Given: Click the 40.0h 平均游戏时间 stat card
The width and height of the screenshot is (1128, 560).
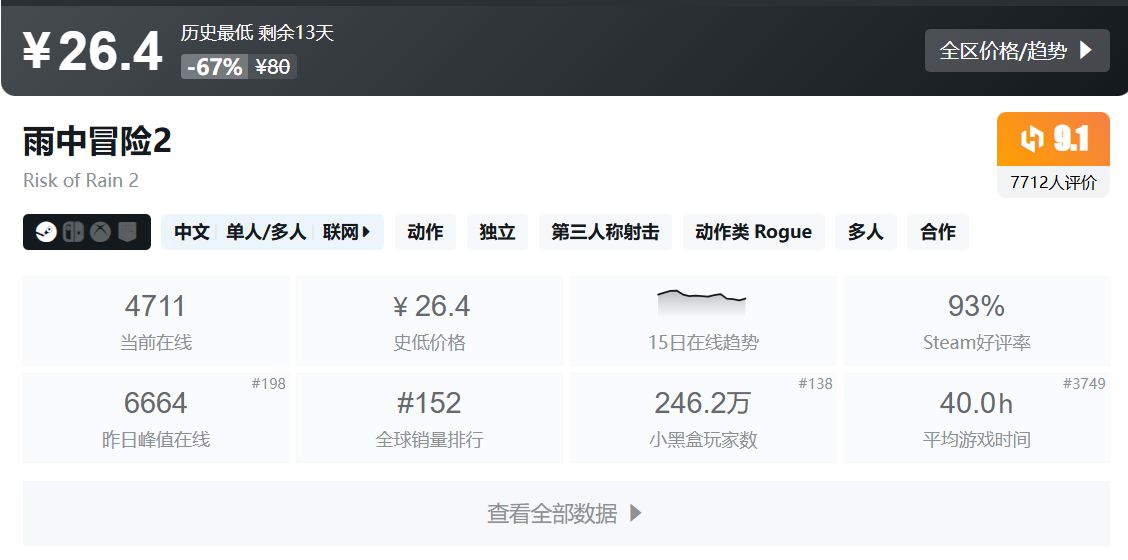Looking at the screenshot, I should (976, 417).
